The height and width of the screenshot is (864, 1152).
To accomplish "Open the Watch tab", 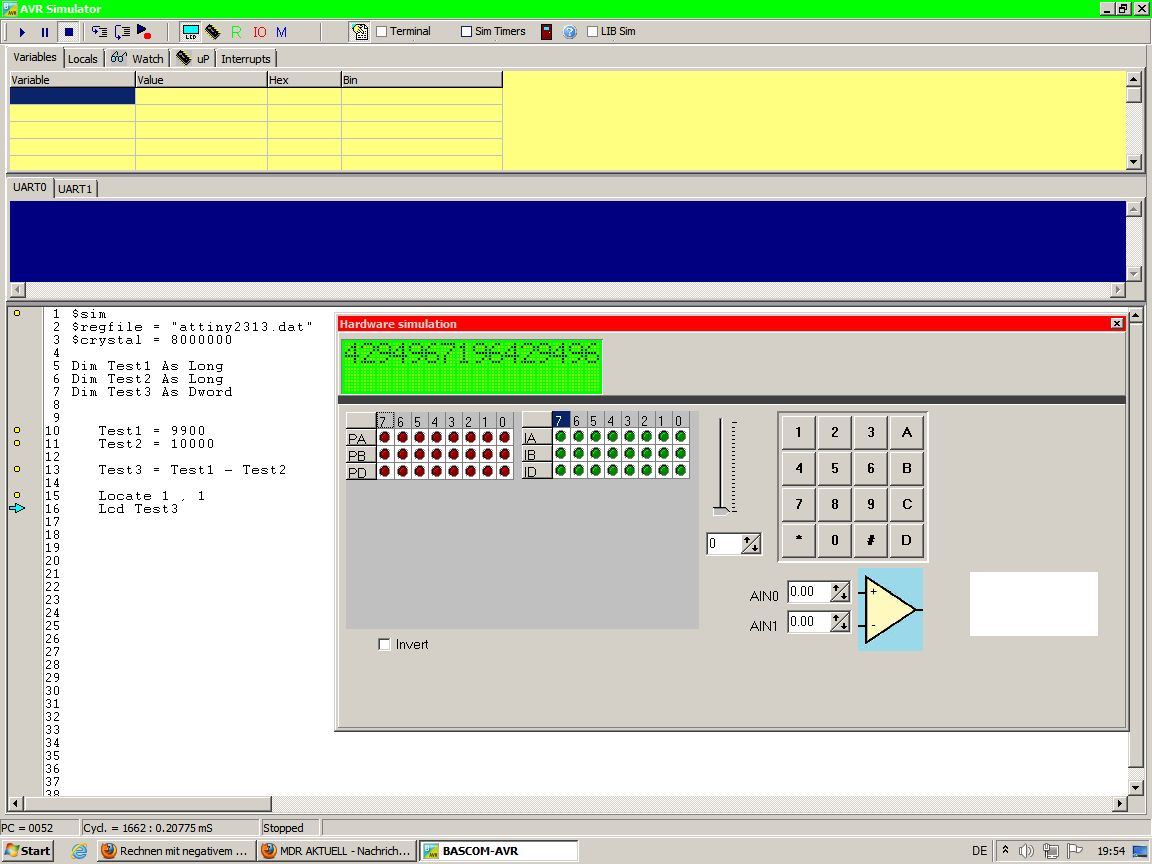I will [x=137, y=59].
